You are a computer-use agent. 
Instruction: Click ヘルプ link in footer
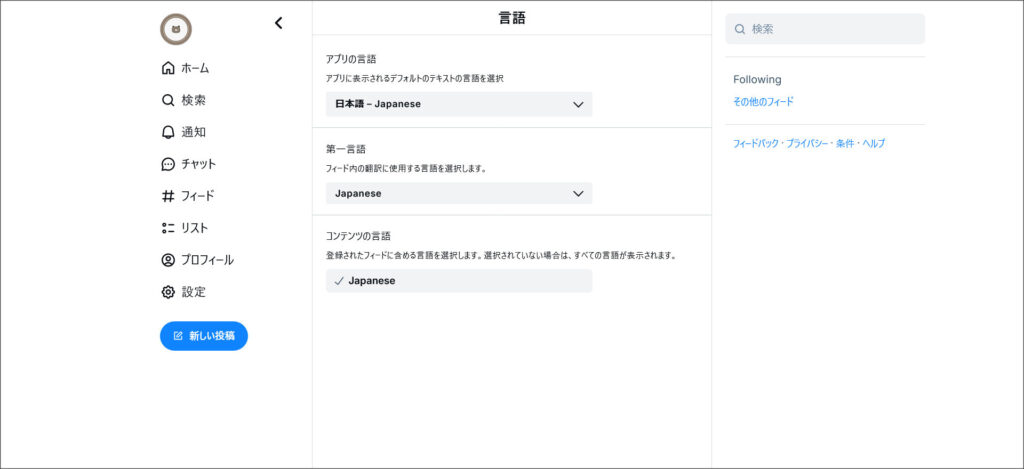coord(874,144)
